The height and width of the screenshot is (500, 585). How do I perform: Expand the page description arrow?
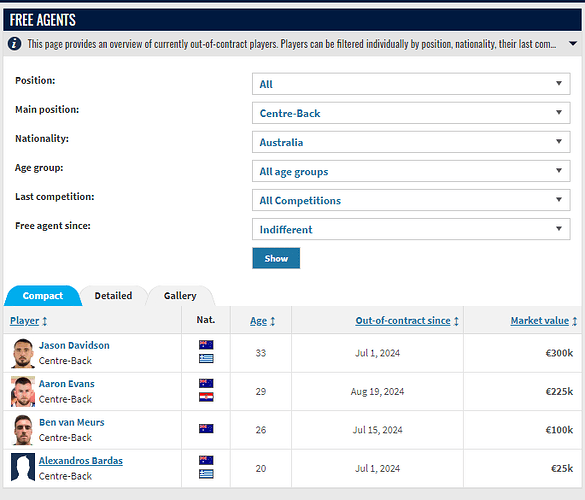click(573, 44)
